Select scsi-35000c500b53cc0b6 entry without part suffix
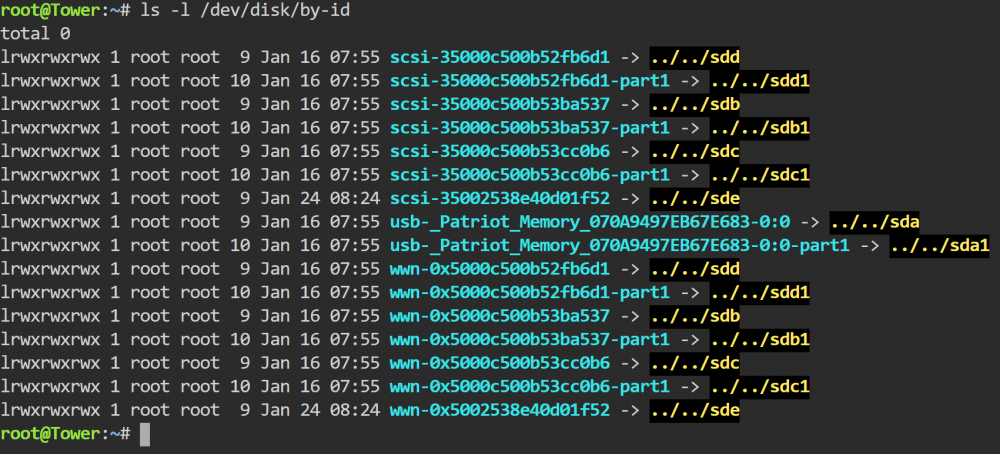1000x454 pixels. [499, 152]
